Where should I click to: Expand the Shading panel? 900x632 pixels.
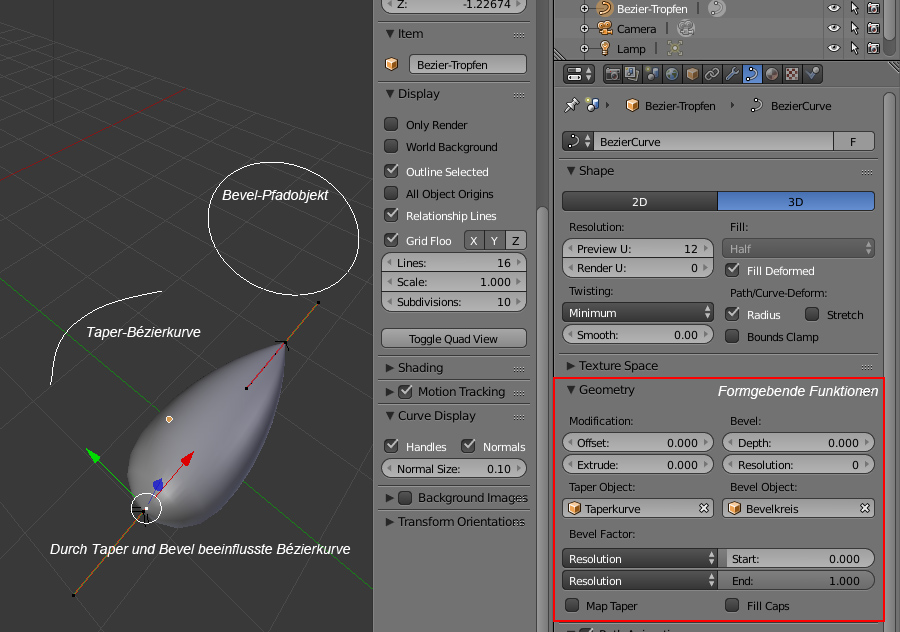[x=420, y=368]
